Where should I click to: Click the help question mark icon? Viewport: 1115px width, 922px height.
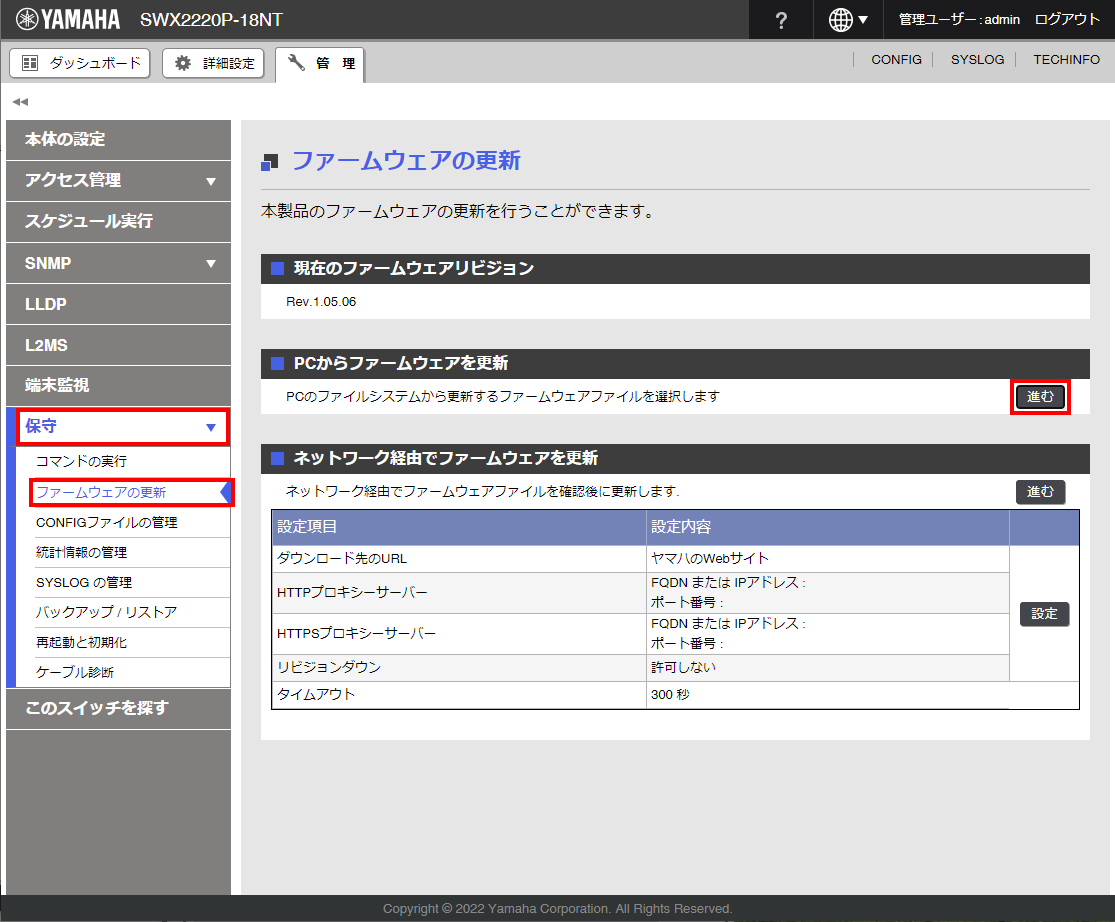click(x=781, y=20)
